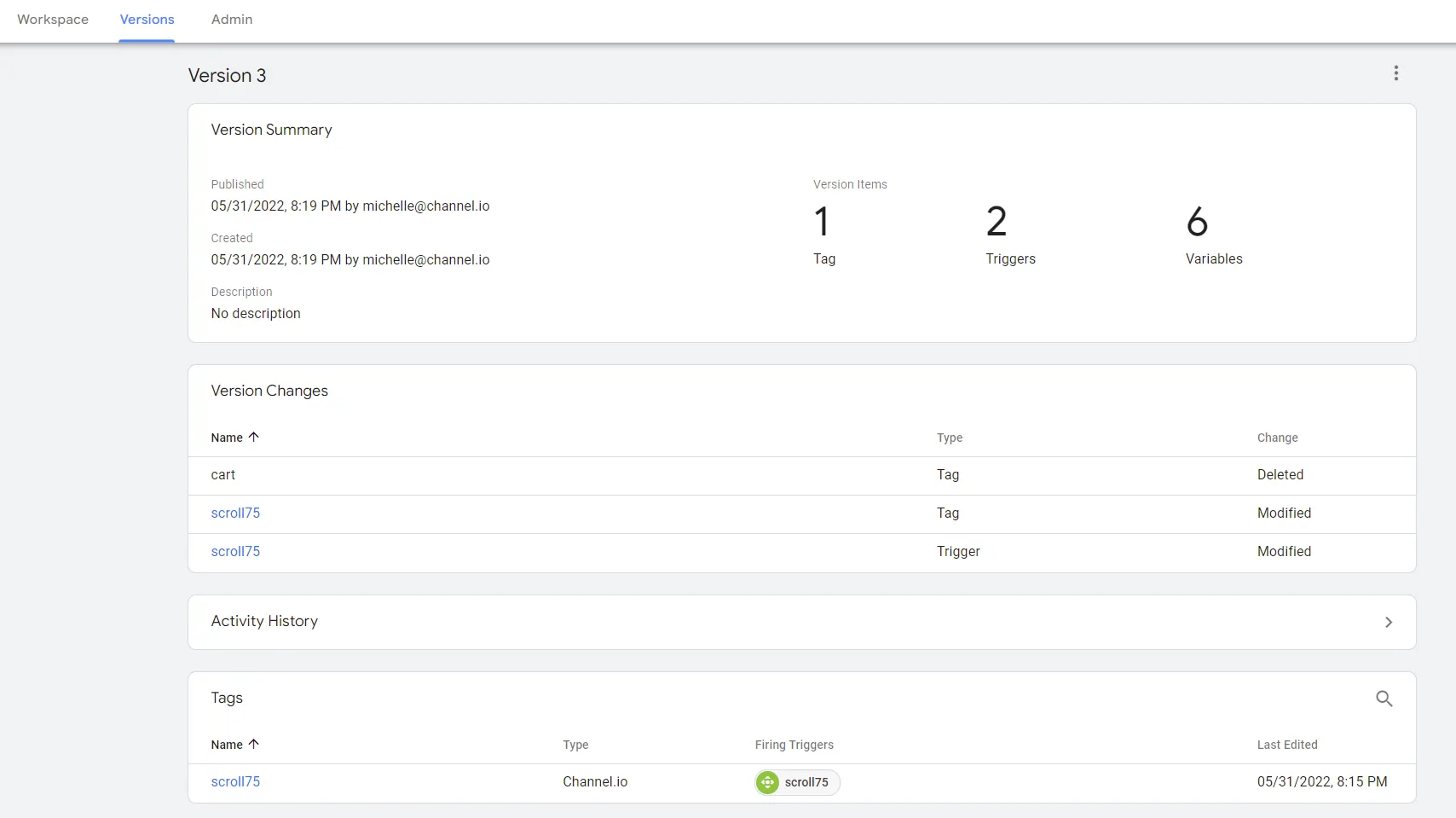Sort Tags by Last Edited column
1456x818 pixels.
tap(1286, 745)
